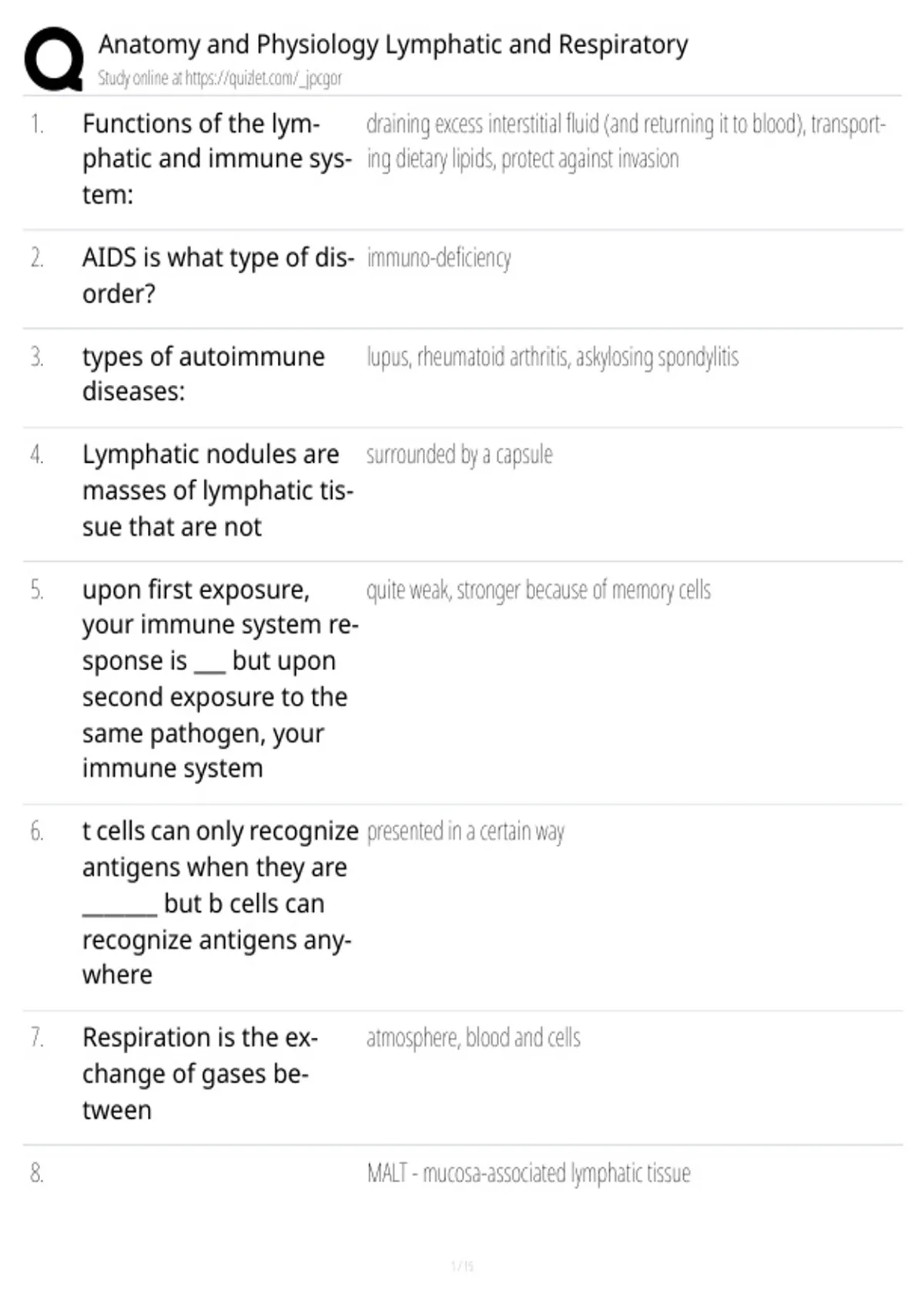
Task: Select the term 'Respiration is the exchange of gases'
Action: (200, 1073)
